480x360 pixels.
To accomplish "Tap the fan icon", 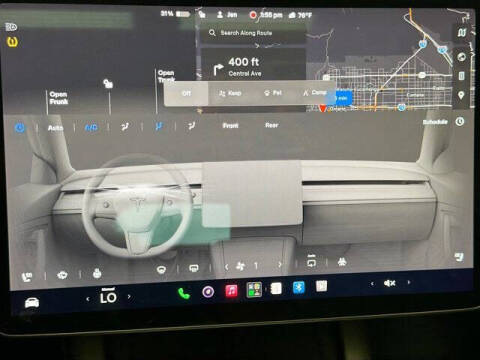I will pos(240,266).
